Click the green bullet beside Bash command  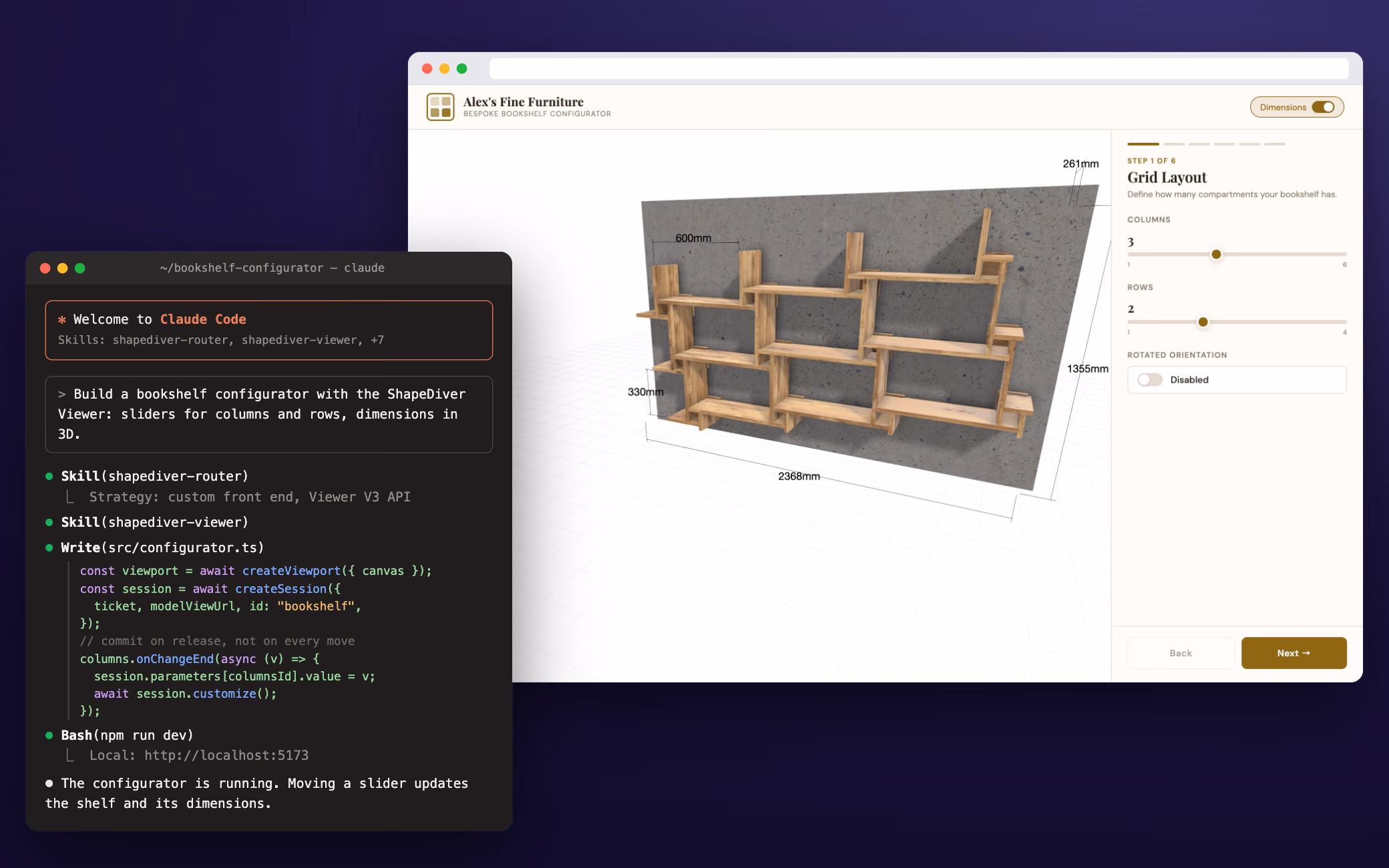point(49,735)
